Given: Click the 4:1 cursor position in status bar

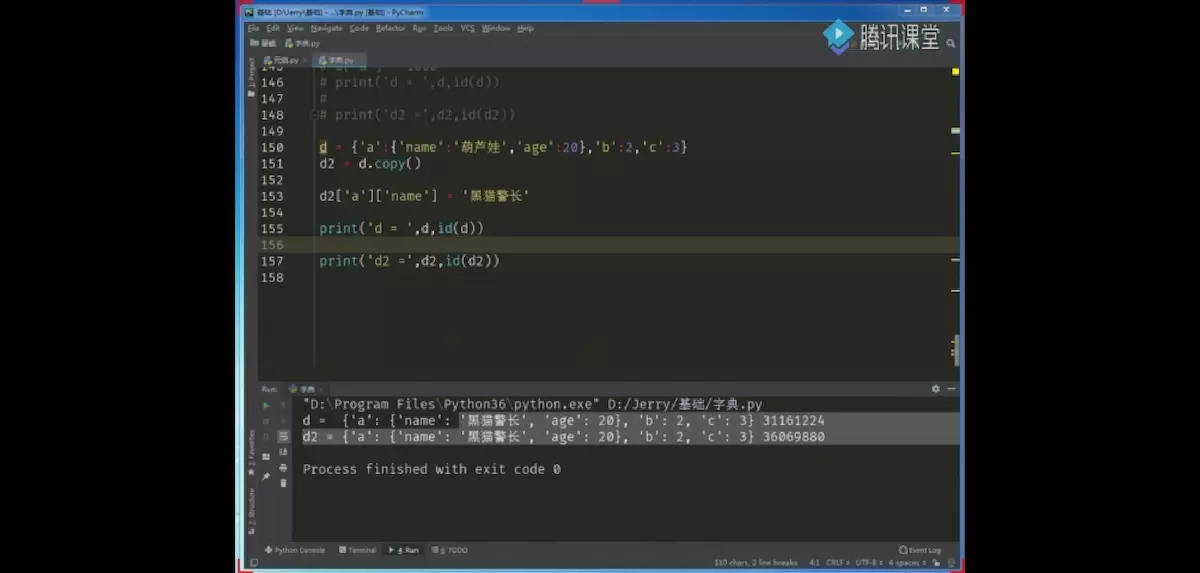Looking at the screenshot, I should pos(814,563).
